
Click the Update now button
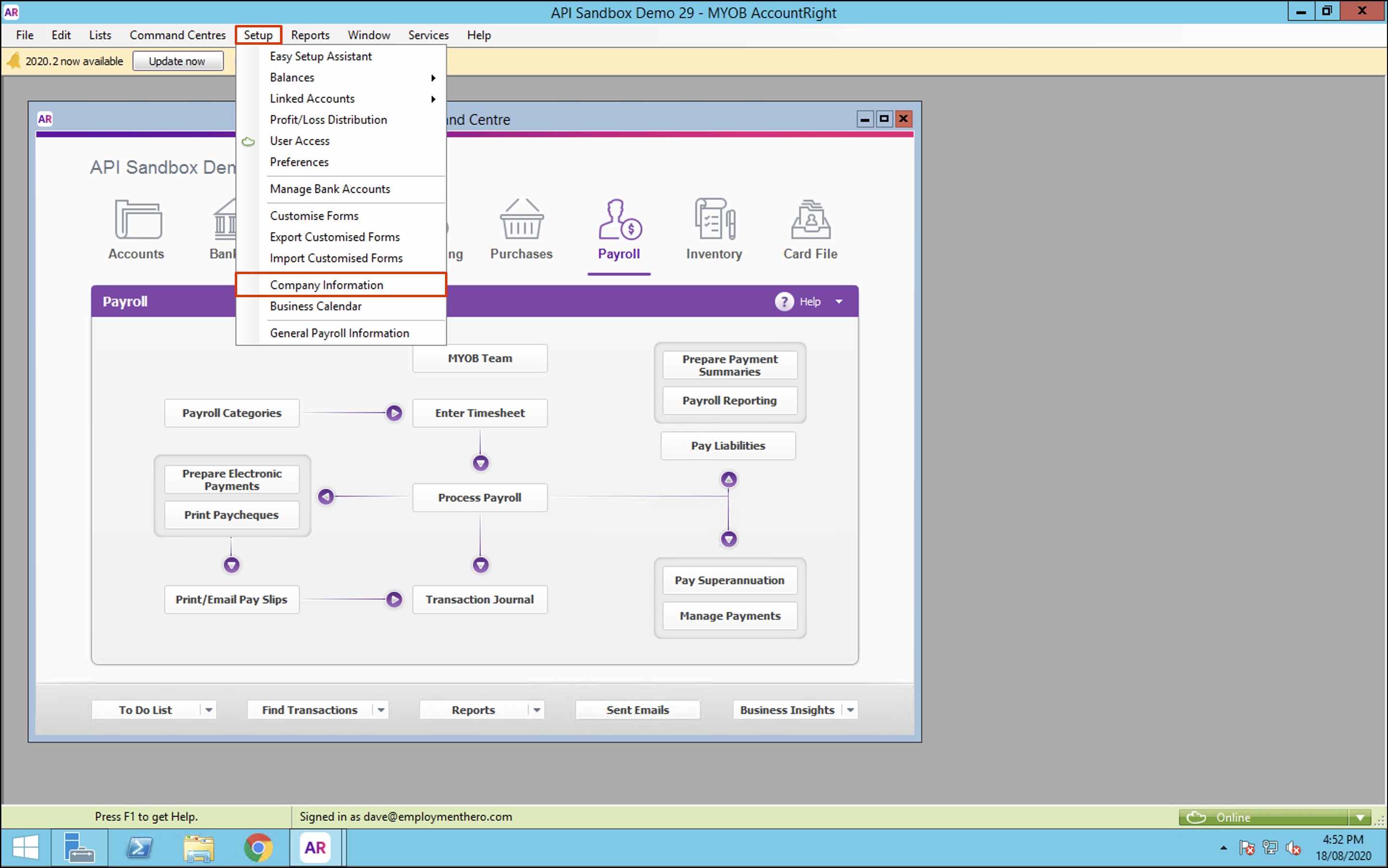[x=178, y=61]
